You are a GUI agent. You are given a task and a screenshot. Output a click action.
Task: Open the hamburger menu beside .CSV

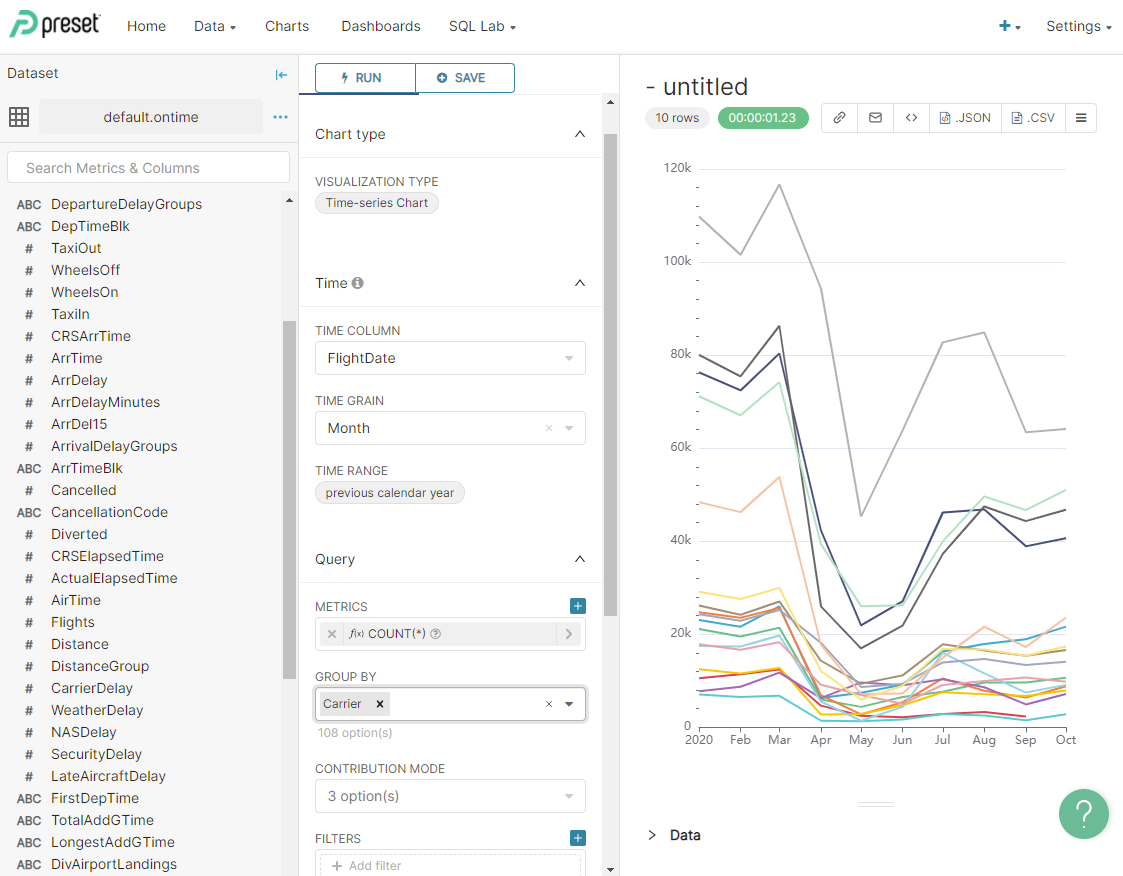(1081, 118)
